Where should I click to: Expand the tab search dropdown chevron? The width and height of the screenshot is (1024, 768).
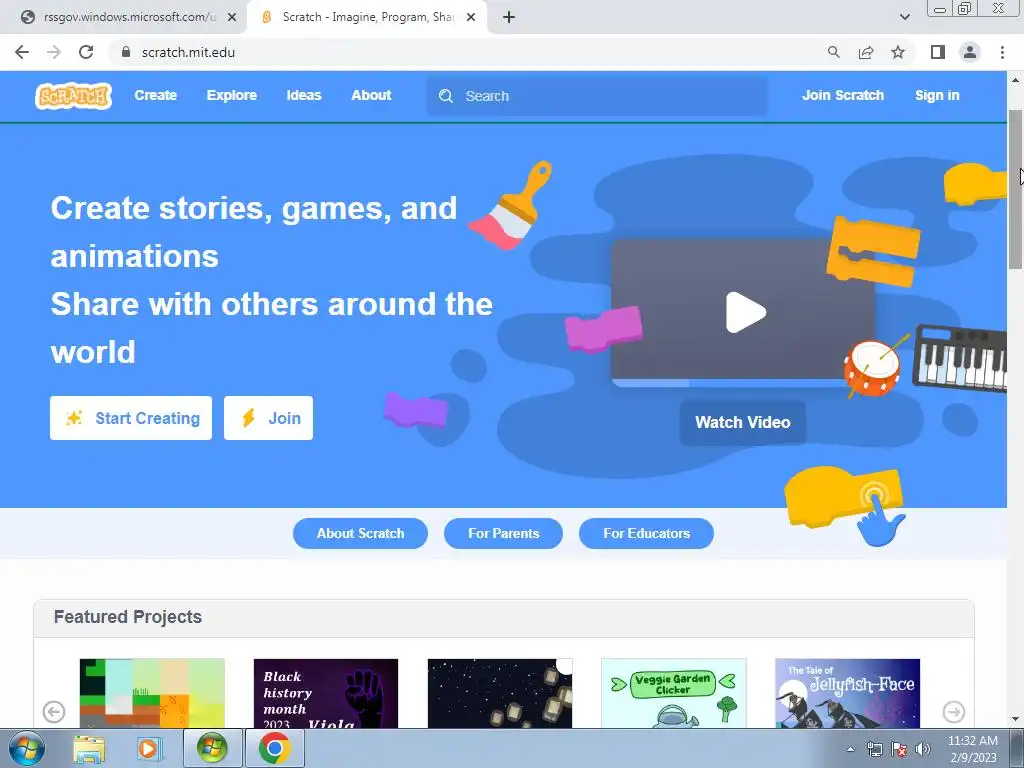tap(904, 17)
